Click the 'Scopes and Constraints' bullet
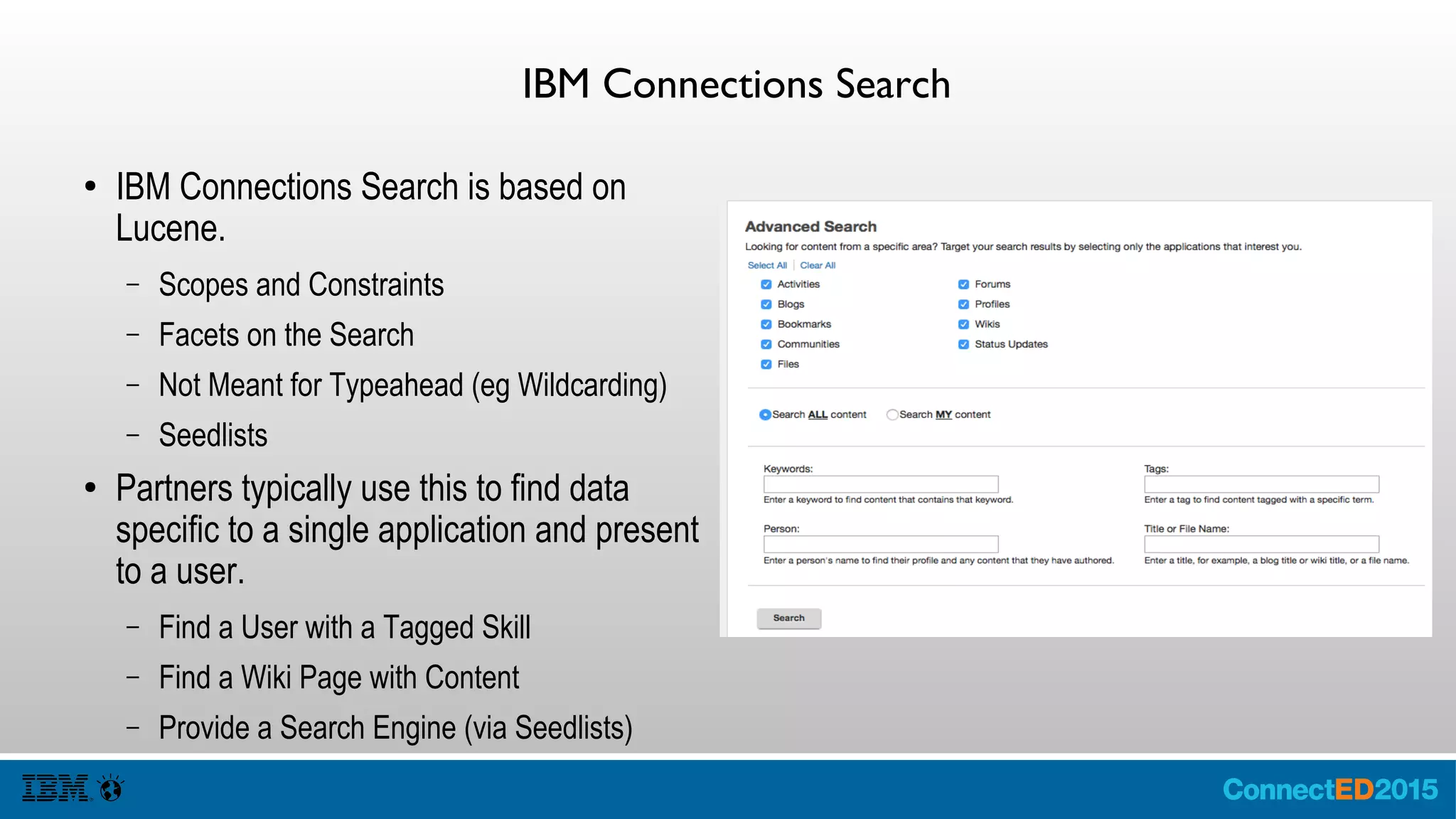 click(x=301, y=285)
